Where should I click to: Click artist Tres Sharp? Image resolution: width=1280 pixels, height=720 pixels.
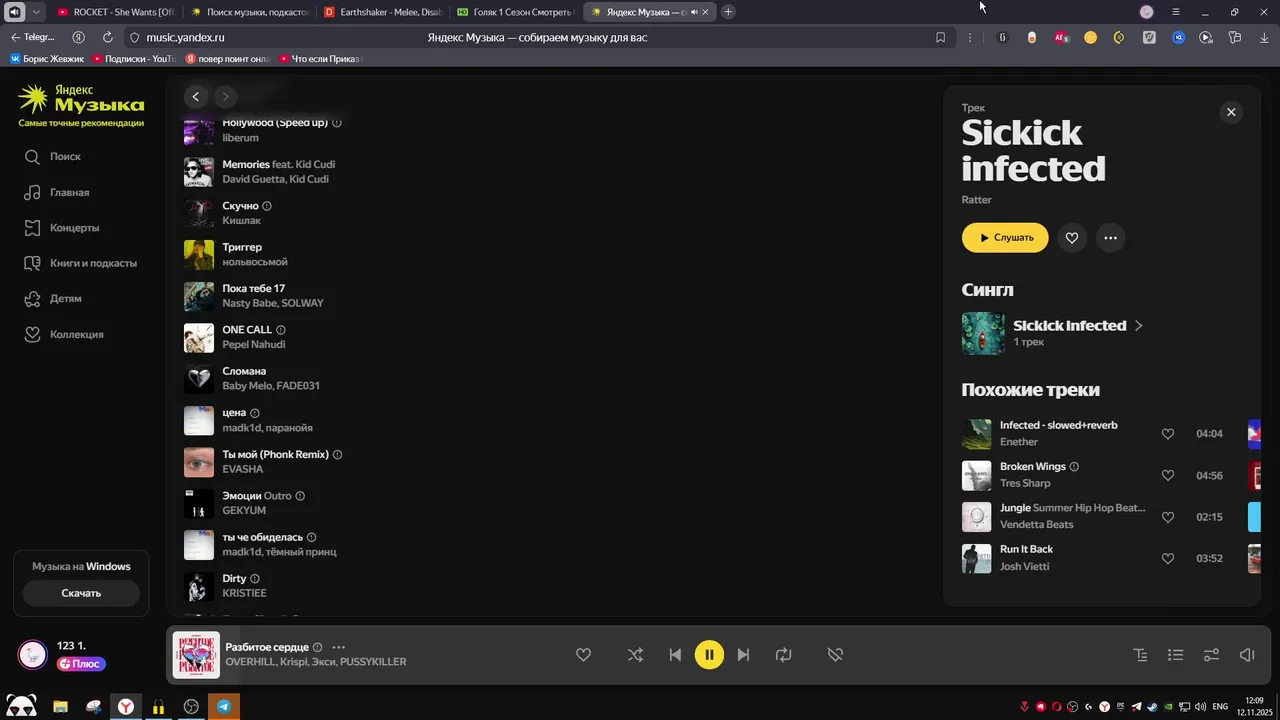tap(1025, 483)
